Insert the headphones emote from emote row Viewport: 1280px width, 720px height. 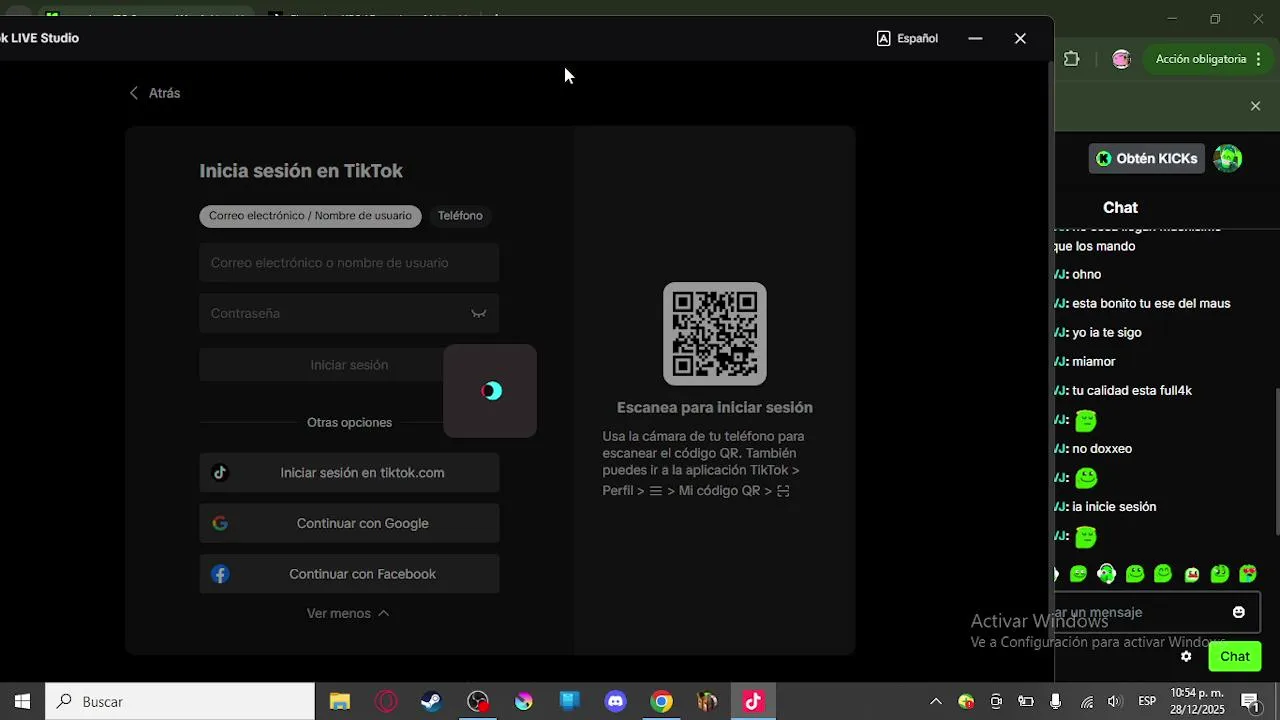[x=1106, y=574]
